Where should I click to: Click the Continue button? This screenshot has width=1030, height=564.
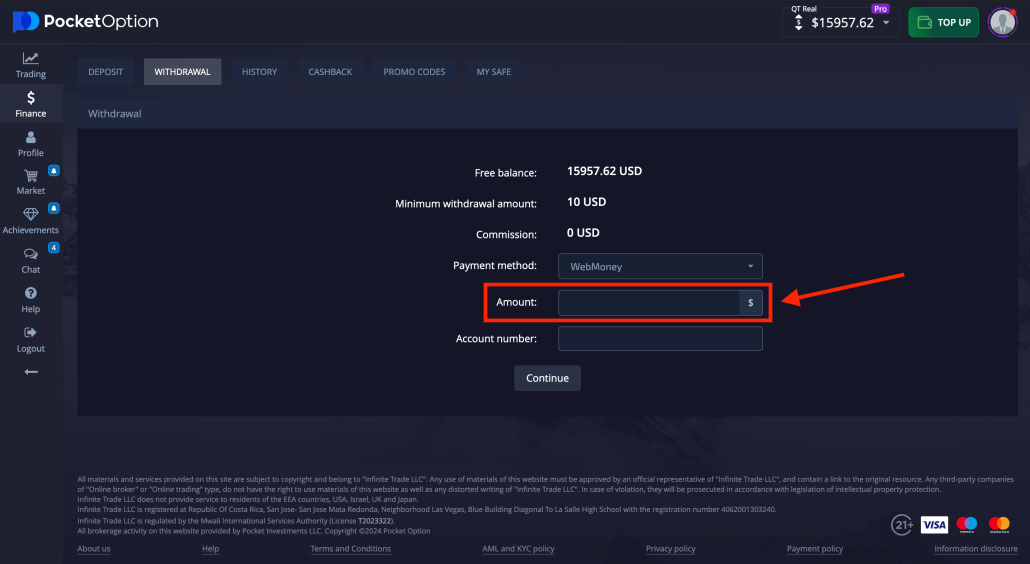point(547,378)
